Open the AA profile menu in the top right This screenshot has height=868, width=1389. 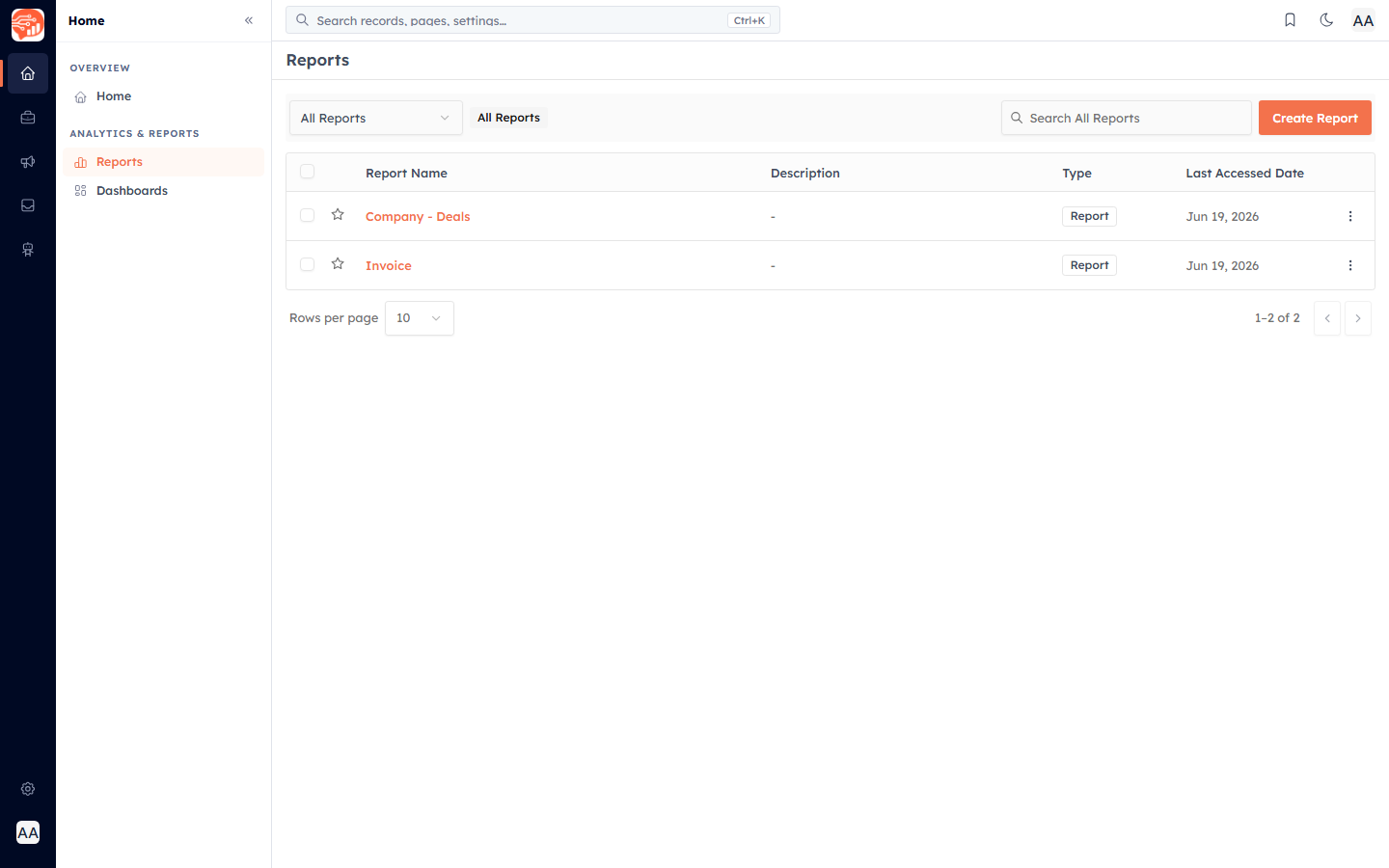tap(1363, 20)
